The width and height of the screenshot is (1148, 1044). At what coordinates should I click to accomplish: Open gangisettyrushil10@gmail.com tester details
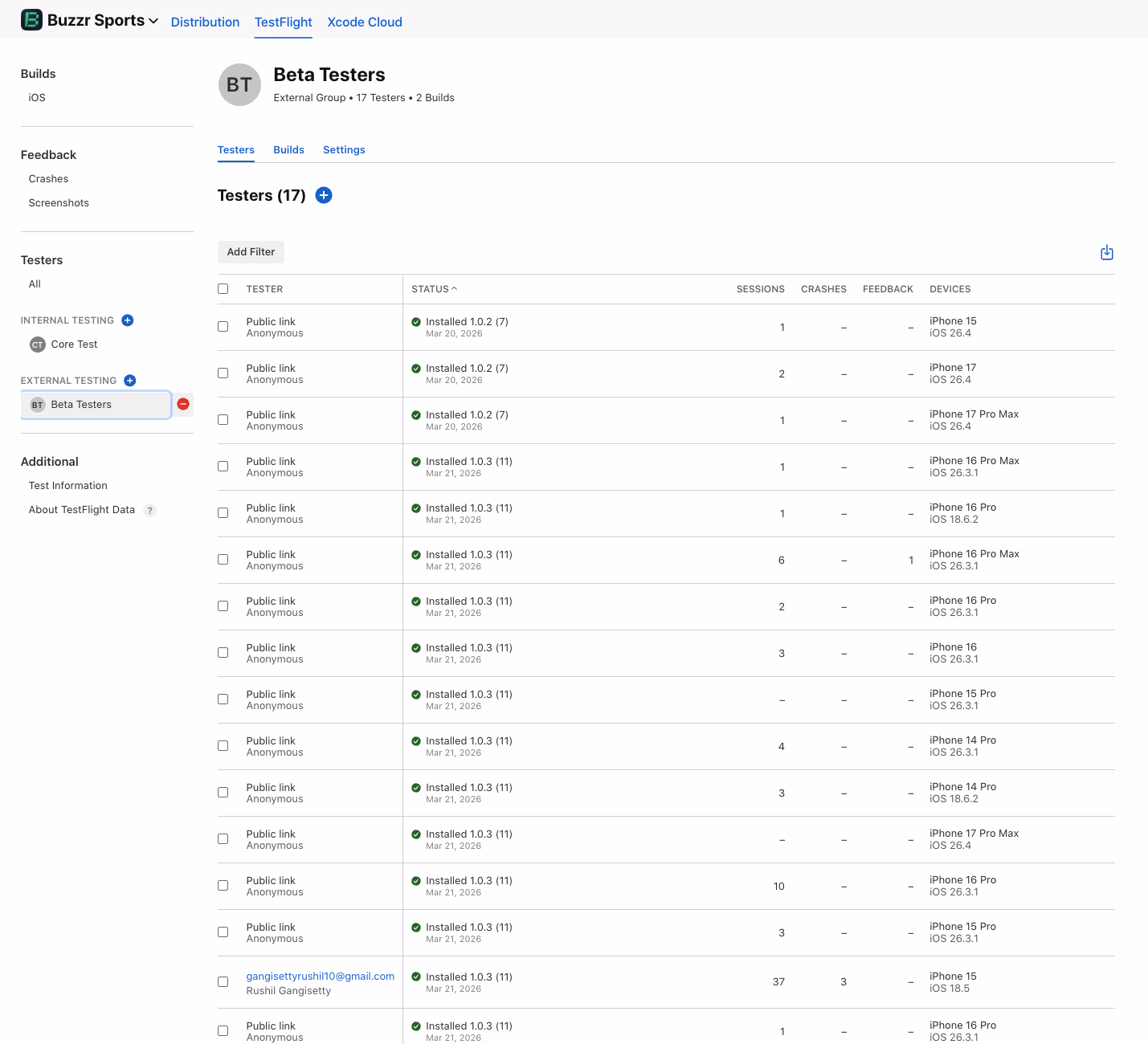click(x=320, y=976)
